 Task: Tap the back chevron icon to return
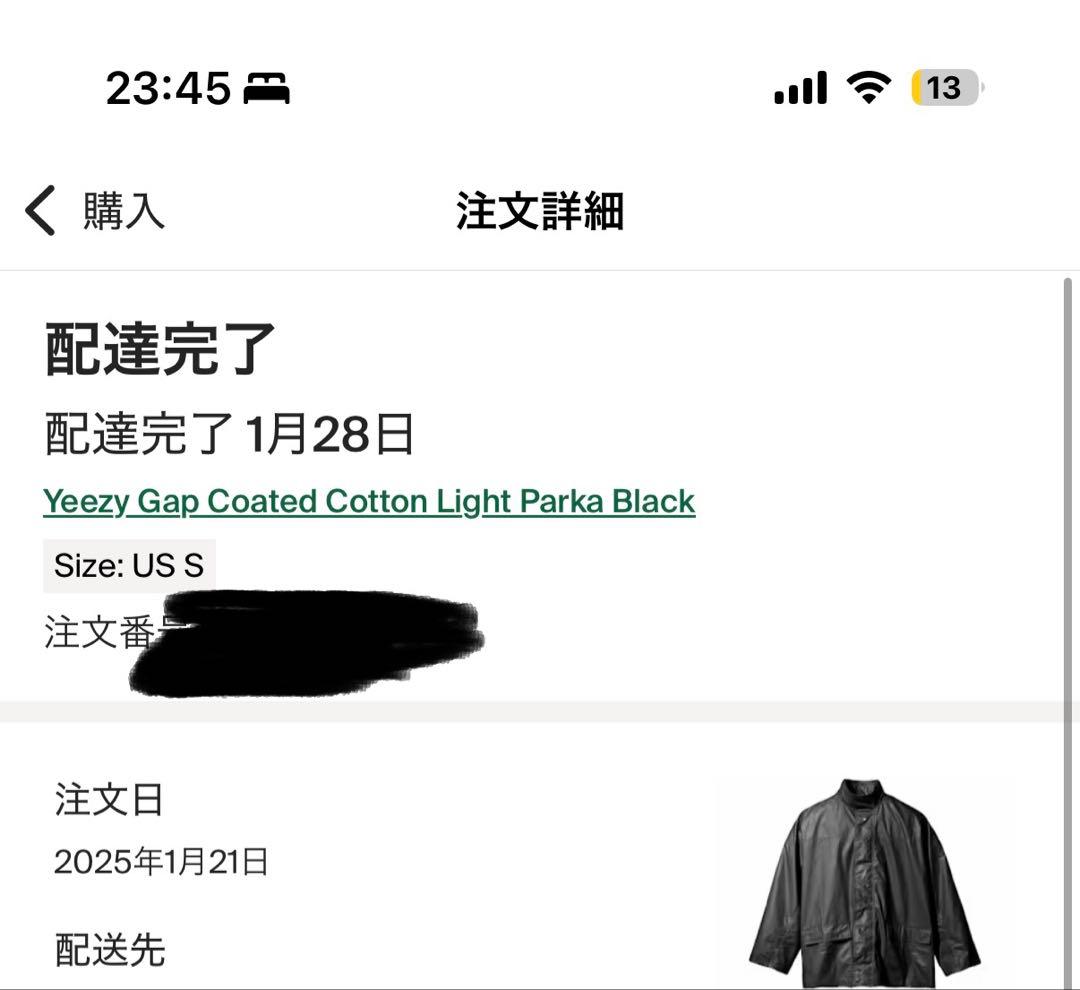(40, 212)
